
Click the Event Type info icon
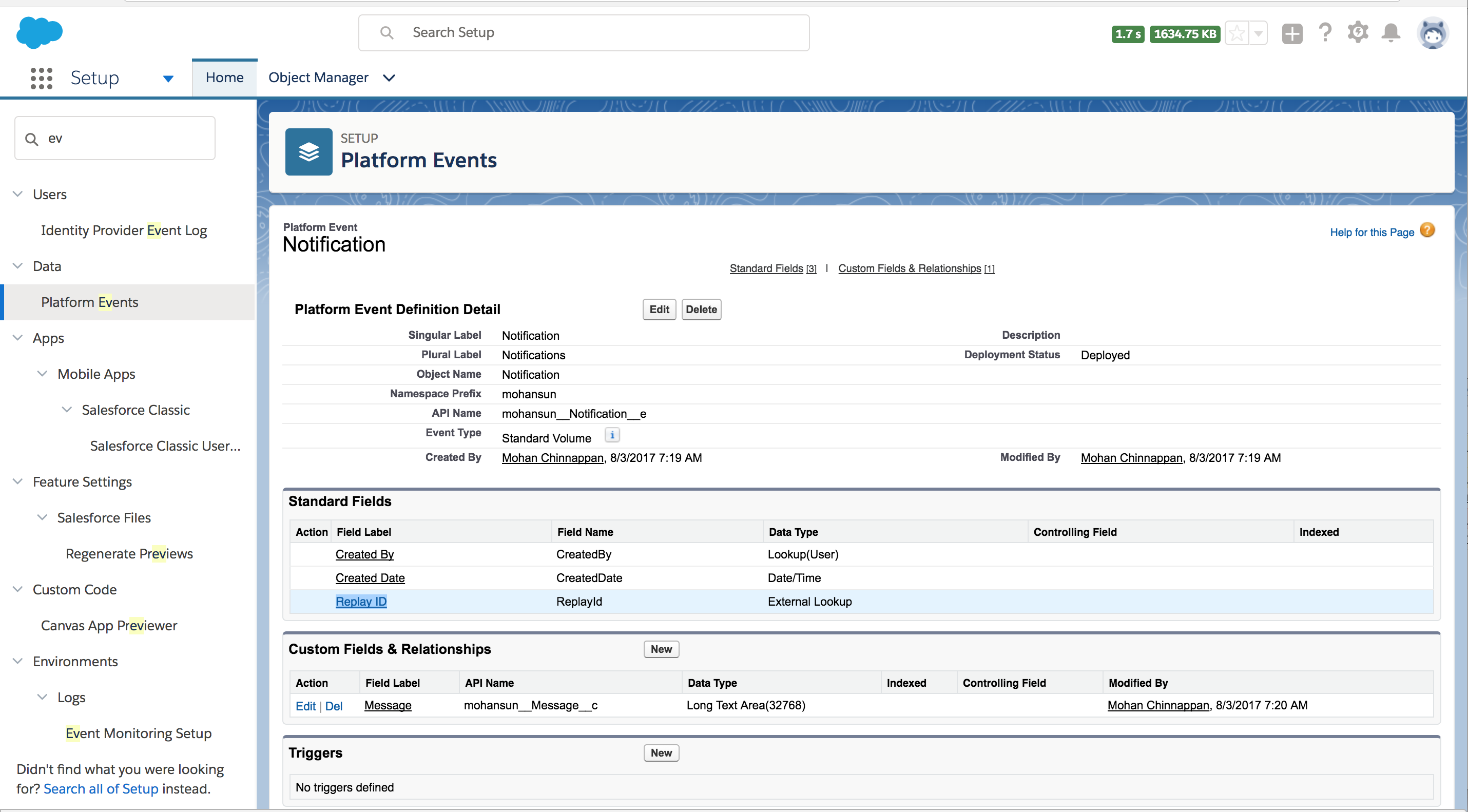(x=612, y=435)
